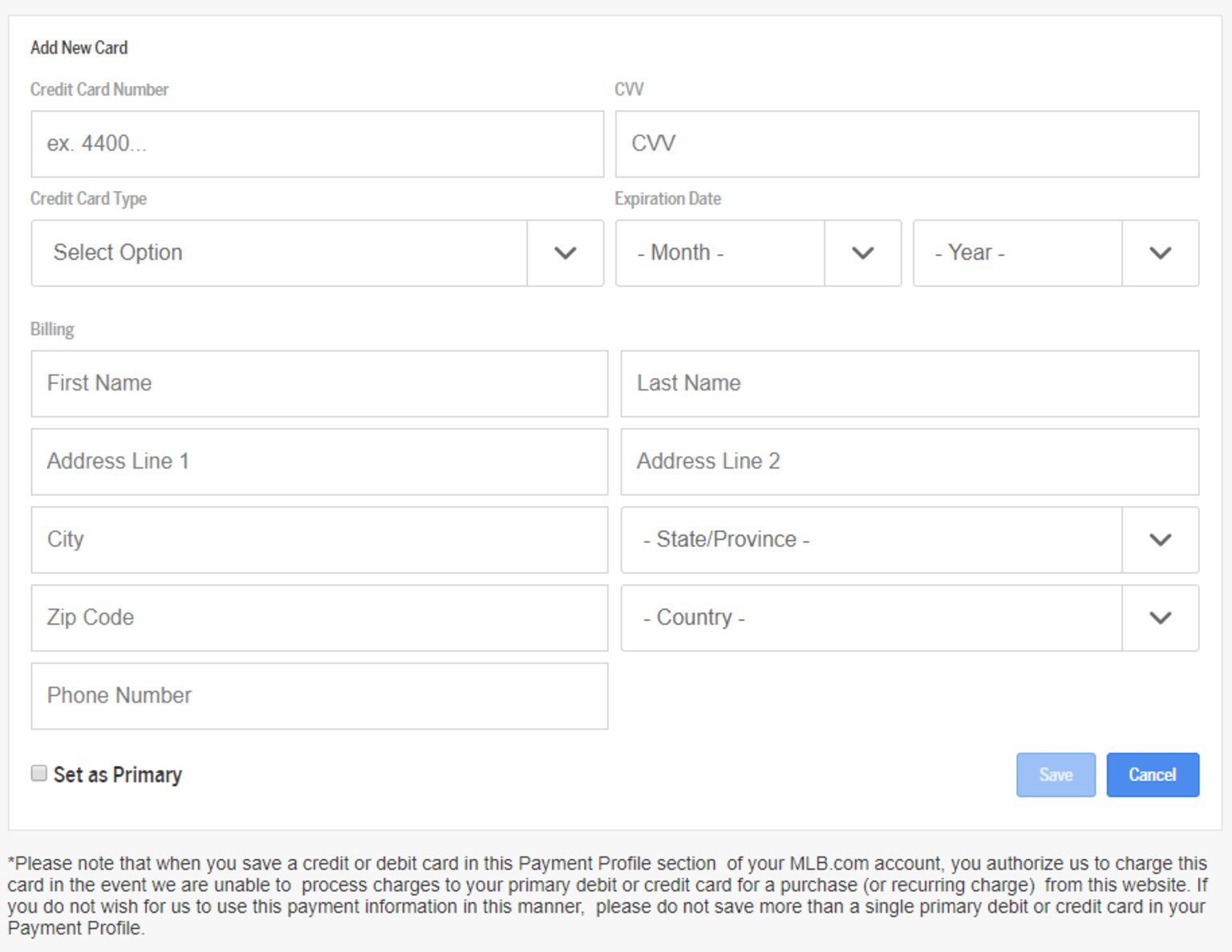
Task: Click the Country dropdown chevron
Action: (1160, 618)
